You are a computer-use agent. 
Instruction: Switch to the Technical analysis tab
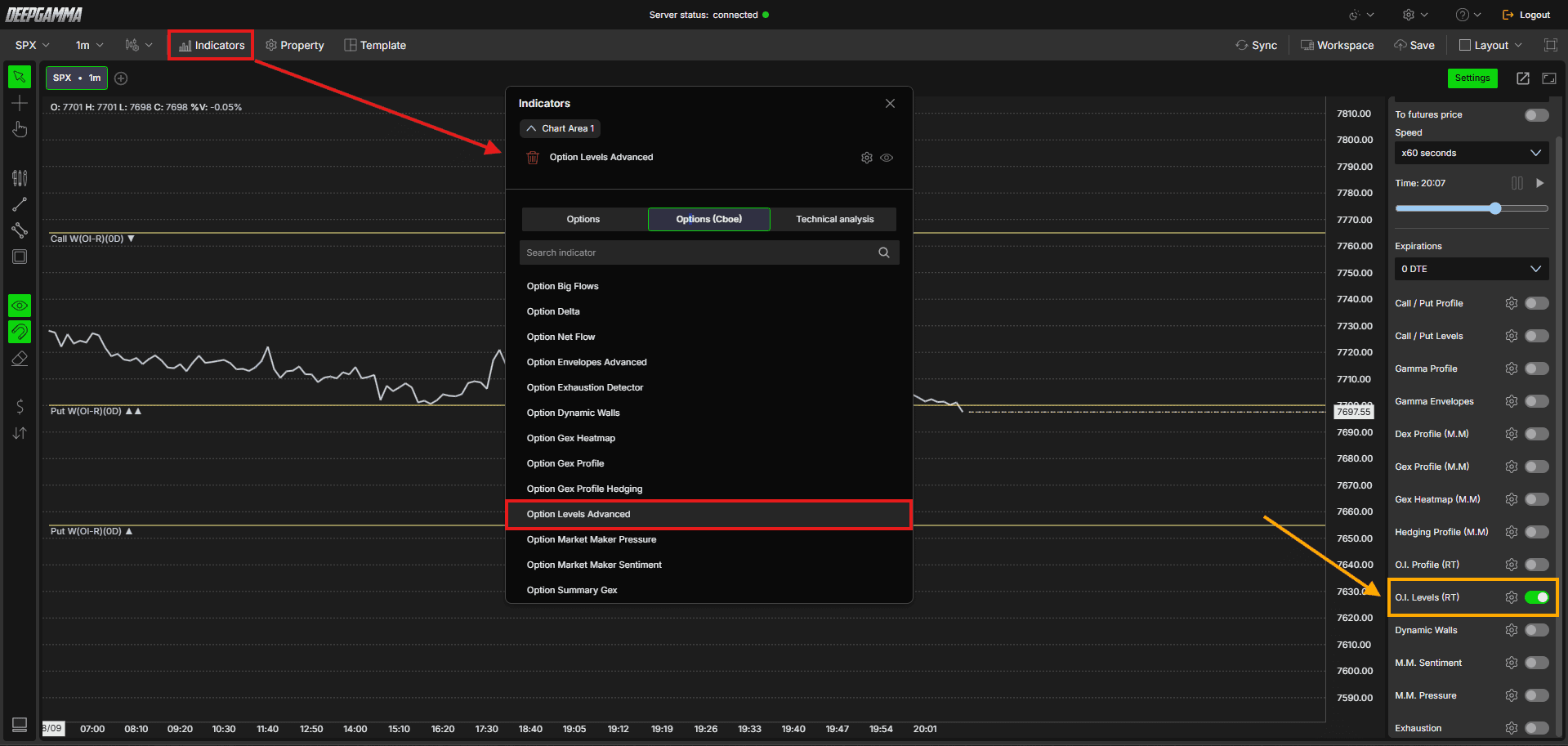coord(834,219)
